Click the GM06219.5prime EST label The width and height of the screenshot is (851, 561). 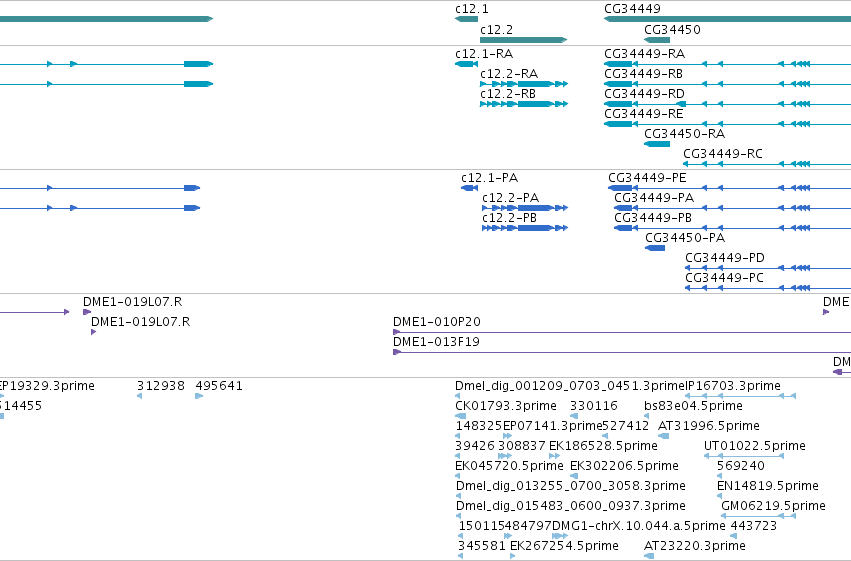pyautogui.click(x=773, y=507)
